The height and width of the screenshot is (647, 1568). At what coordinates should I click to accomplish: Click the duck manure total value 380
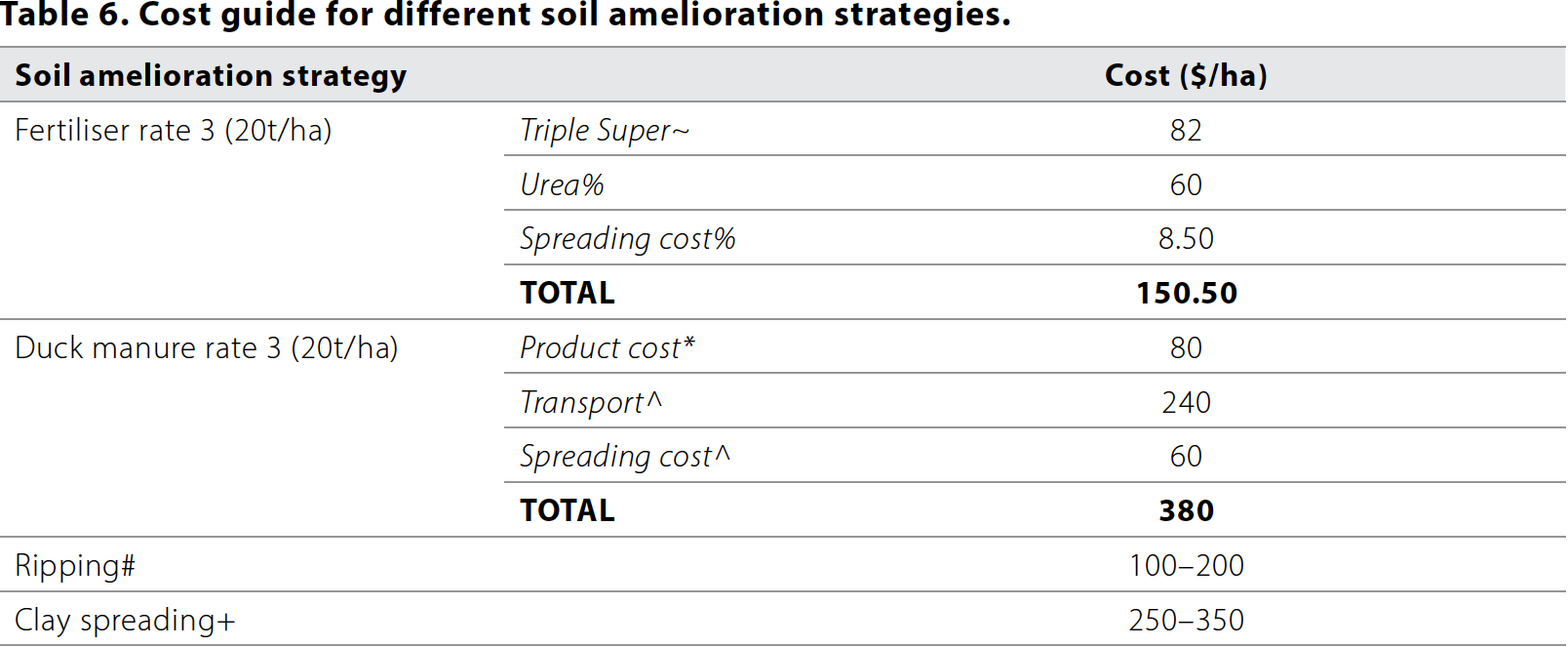pos(1186,511)
